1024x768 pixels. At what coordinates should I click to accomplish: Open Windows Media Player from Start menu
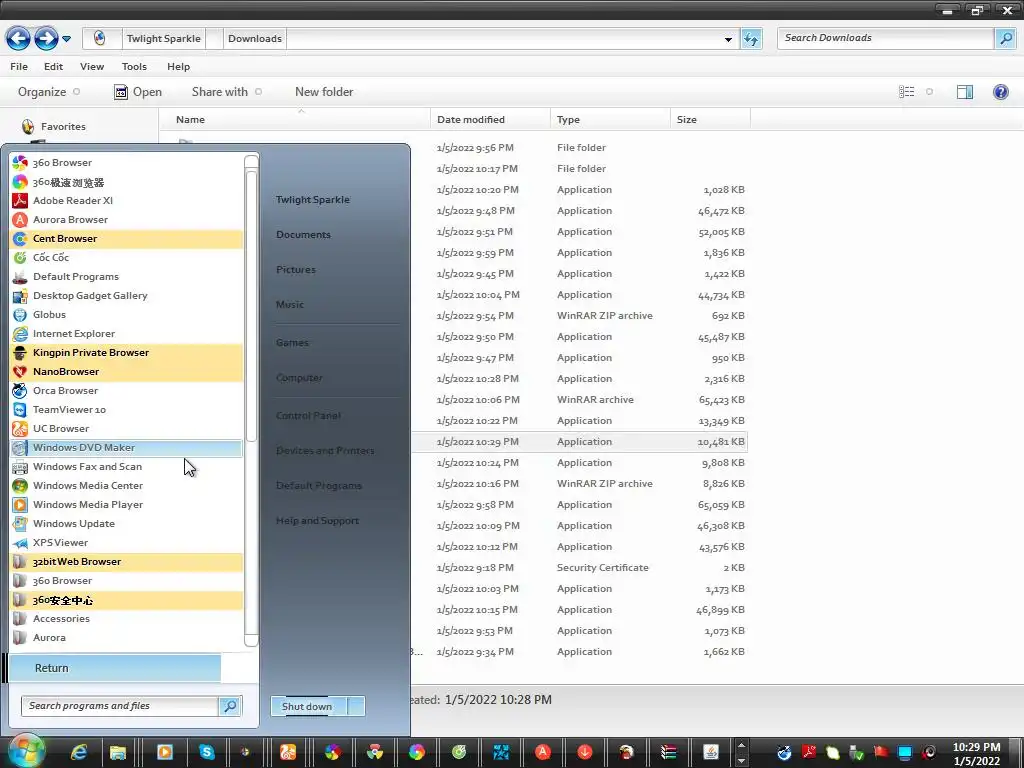pos(127,504)
